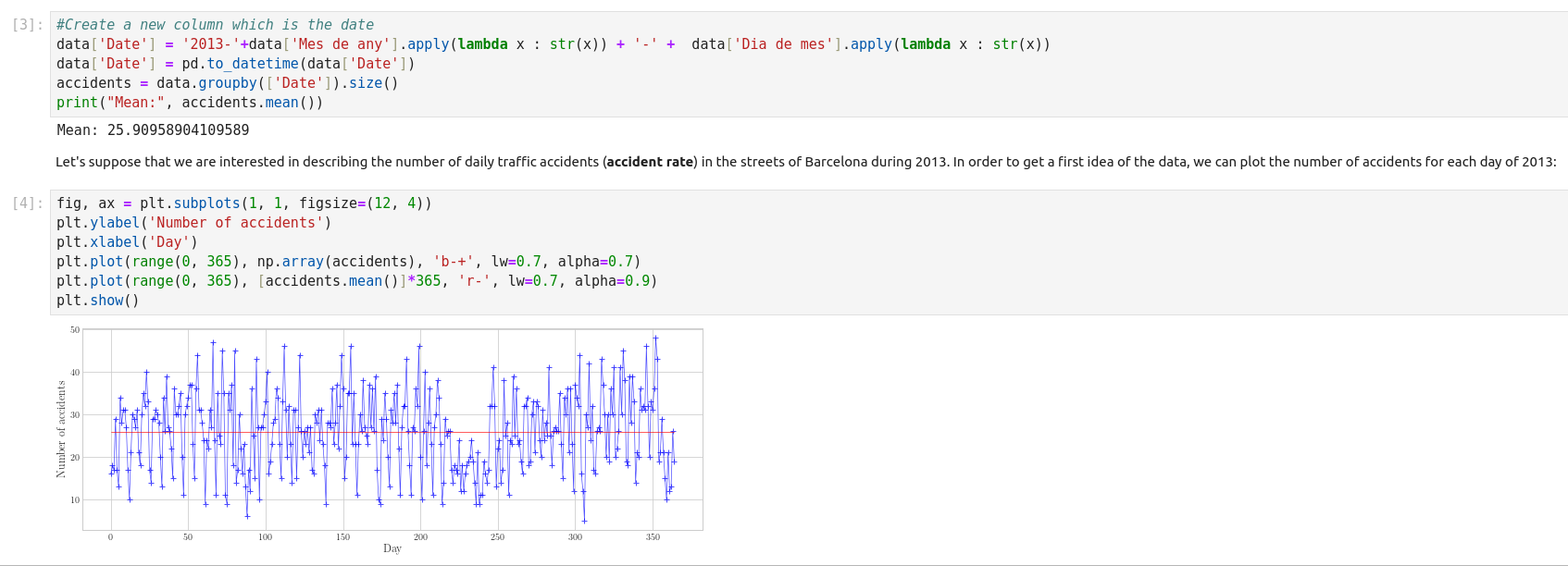Click the cell 4 execution prompt
Screen dimensions: 1568x566
pos(27,203)
